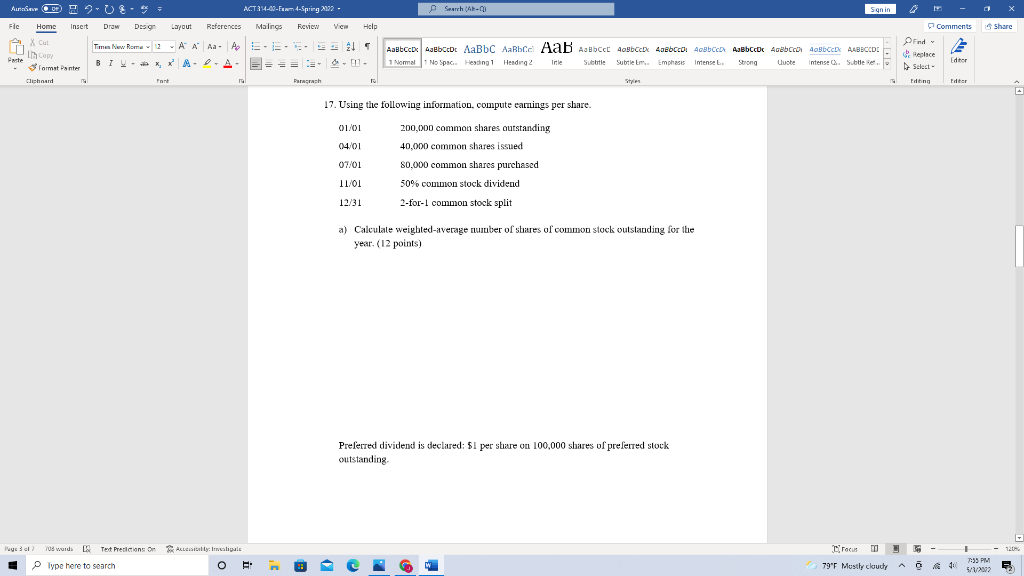Toggle Text Predictions setting
Screen dimensions: 1024x576
pos(128,549)
